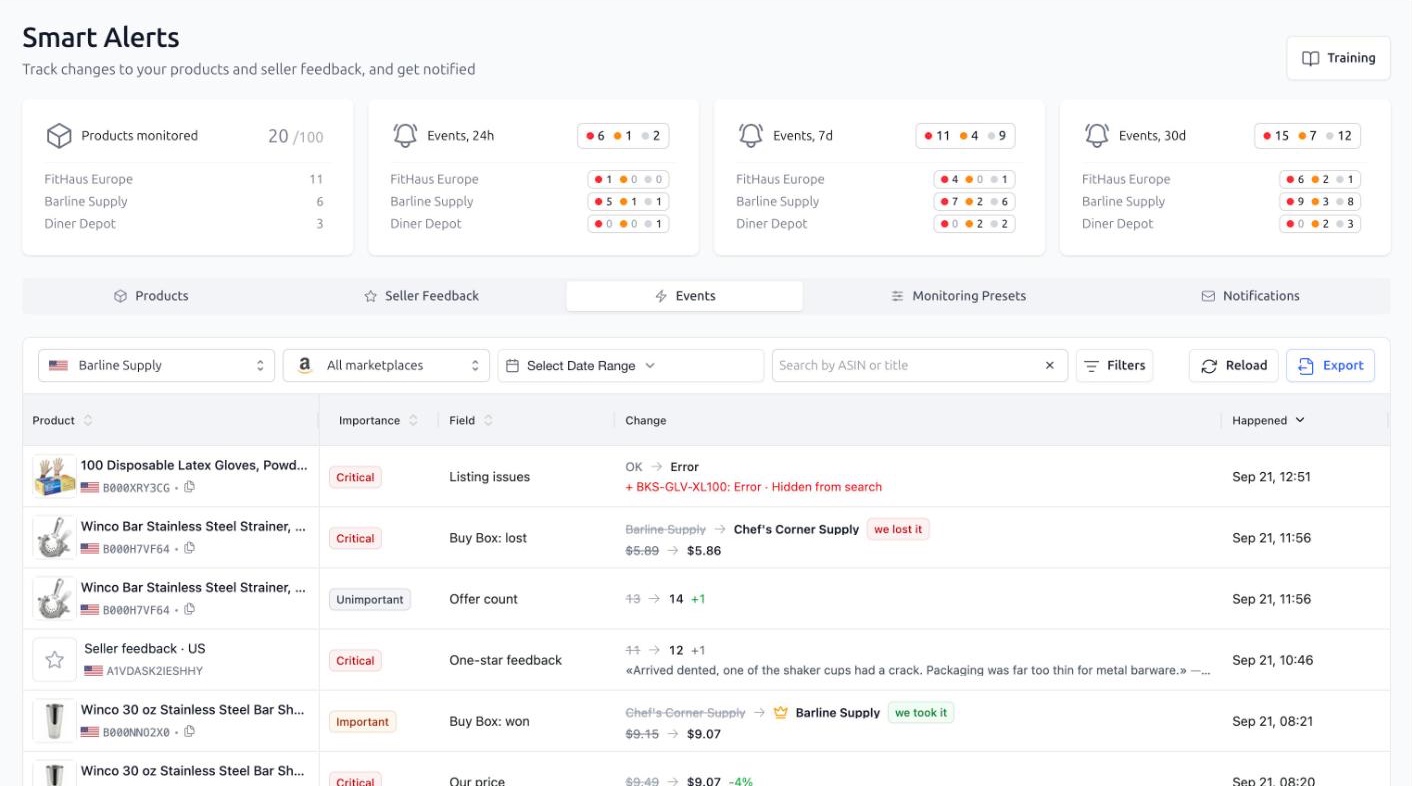Switch to the Products tab
The image size is (1412, 786).
pyautogui.click(x=151, y=296)
